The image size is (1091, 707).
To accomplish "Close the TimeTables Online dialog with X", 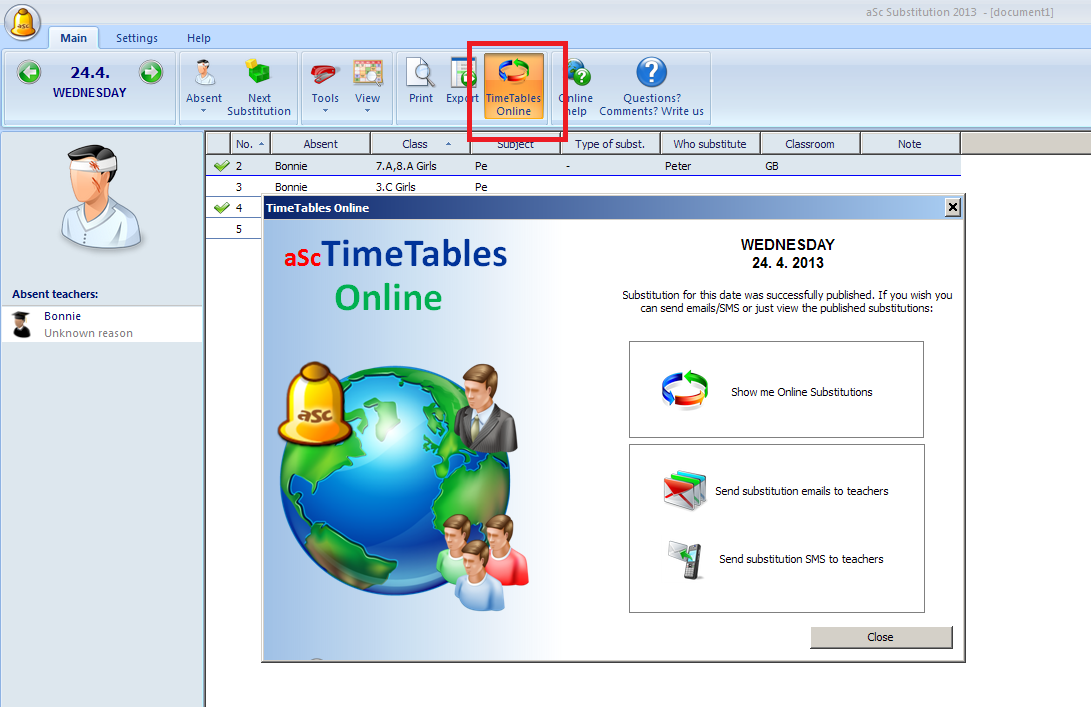I will 953,207.
